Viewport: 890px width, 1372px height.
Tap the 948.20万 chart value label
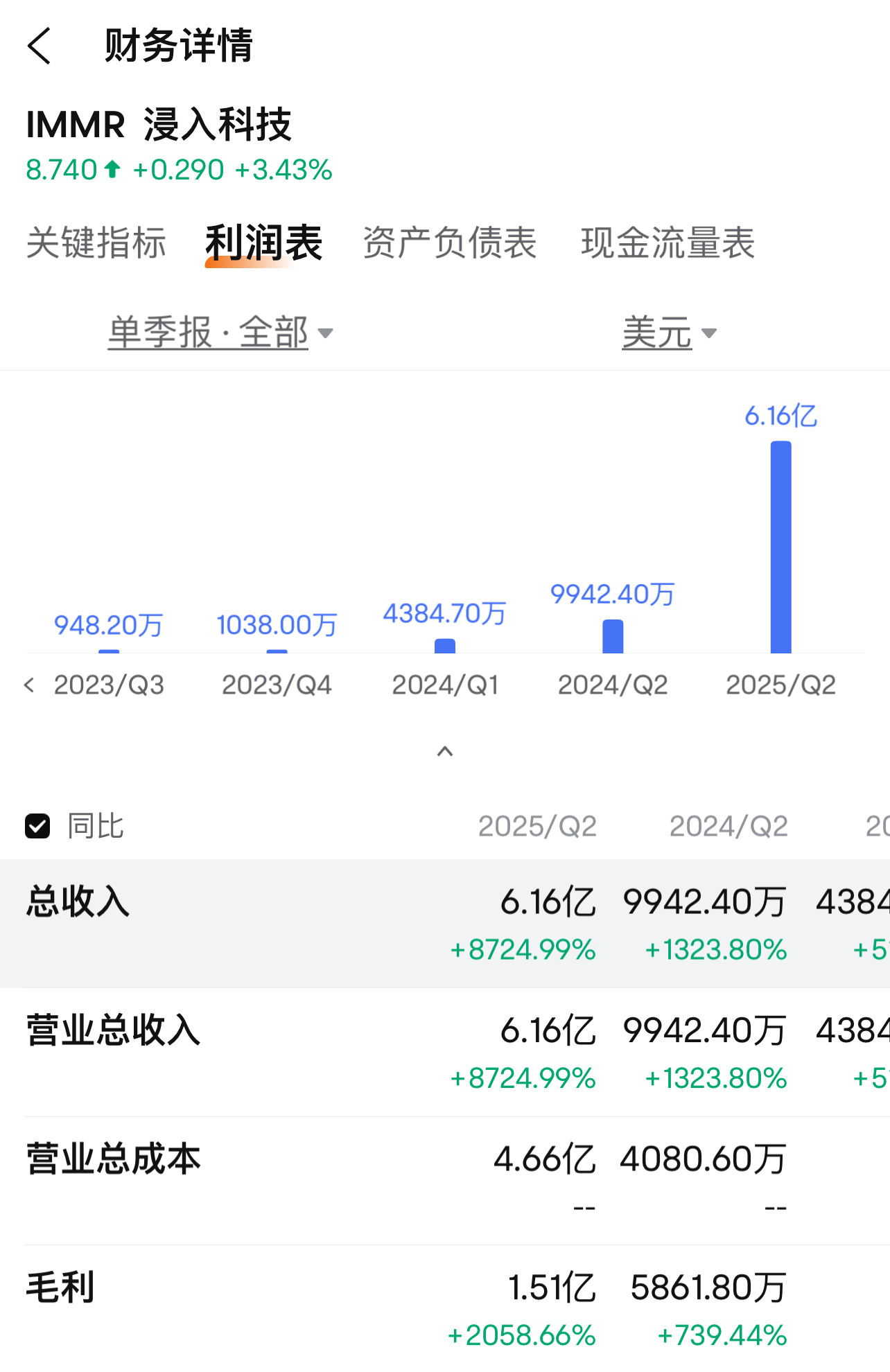109,625
